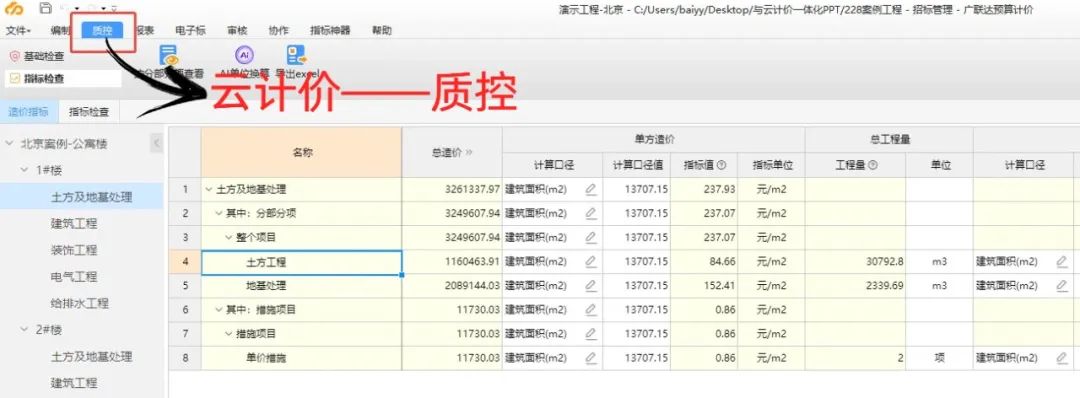Open the 协作 menu tab
This screenshot has height=398, width=1080.
tap(279, 30)
